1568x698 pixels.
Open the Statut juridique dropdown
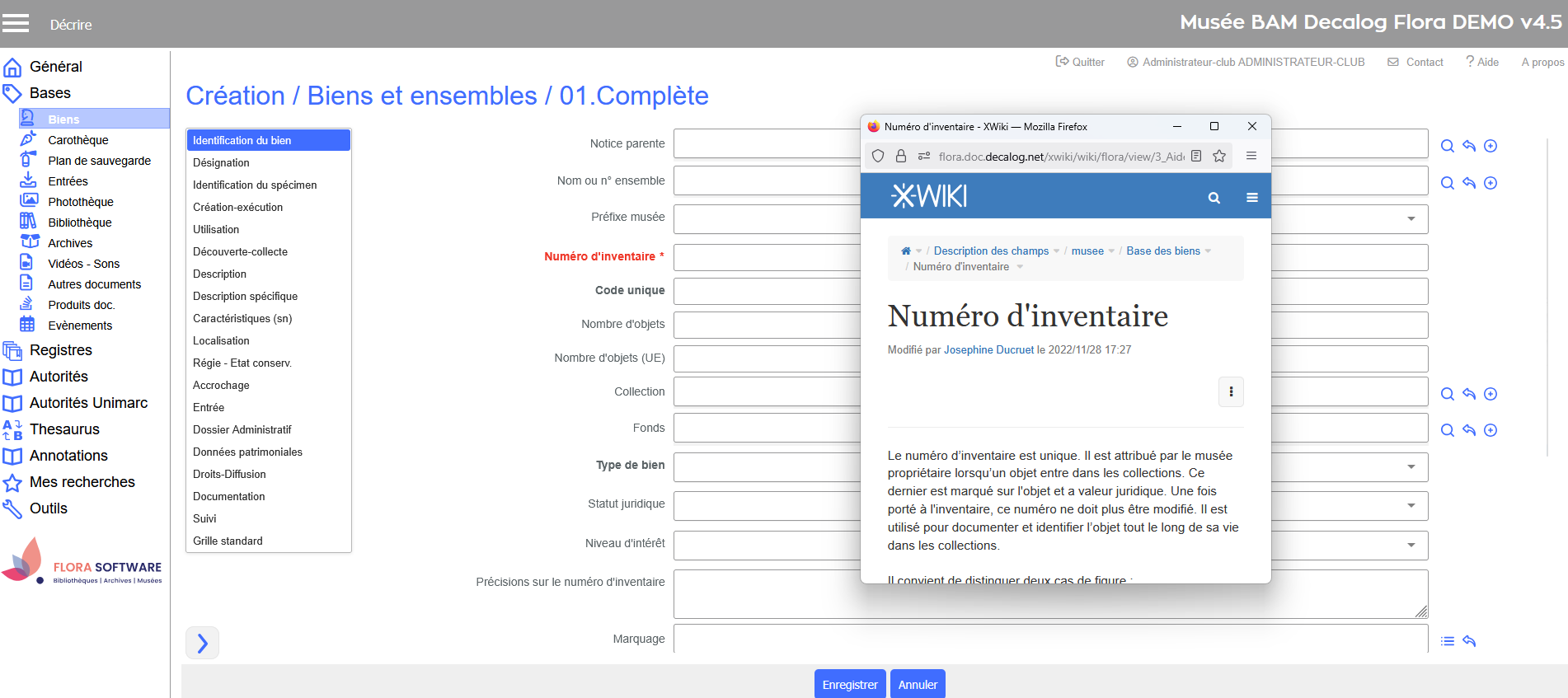tap(1411, 506)
